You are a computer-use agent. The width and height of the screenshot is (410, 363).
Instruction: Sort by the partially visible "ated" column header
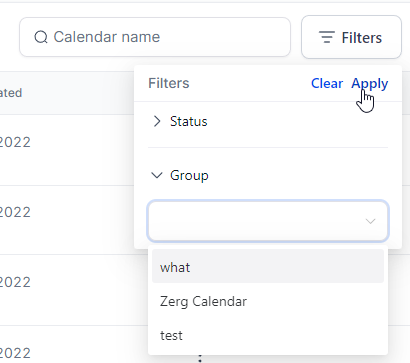11,93
